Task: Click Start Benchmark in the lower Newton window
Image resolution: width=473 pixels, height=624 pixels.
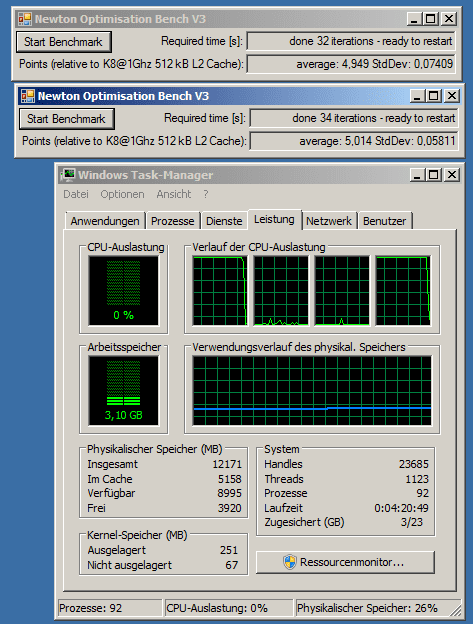Action: [67, 119]
